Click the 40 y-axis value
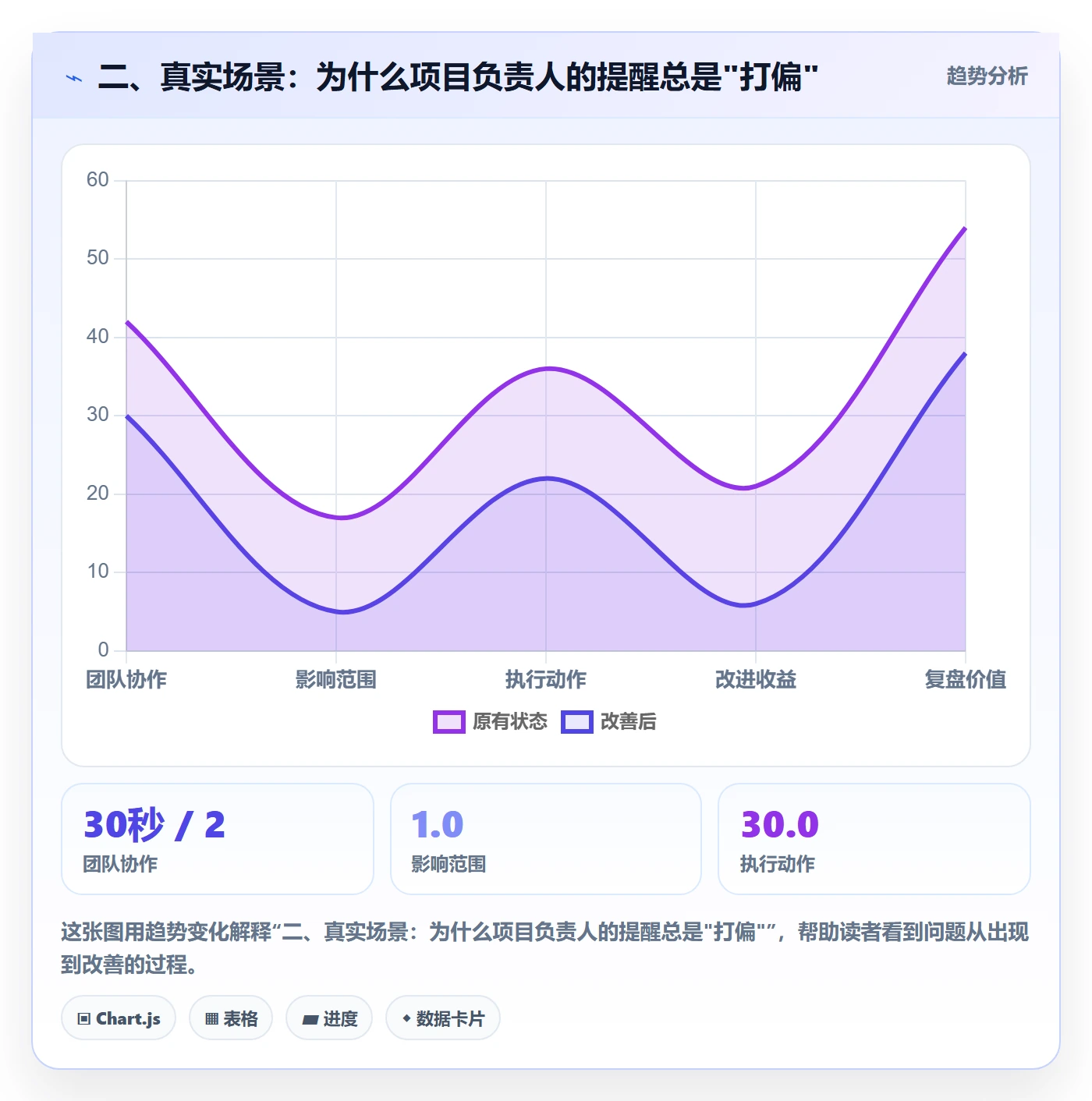 point(97,337)
